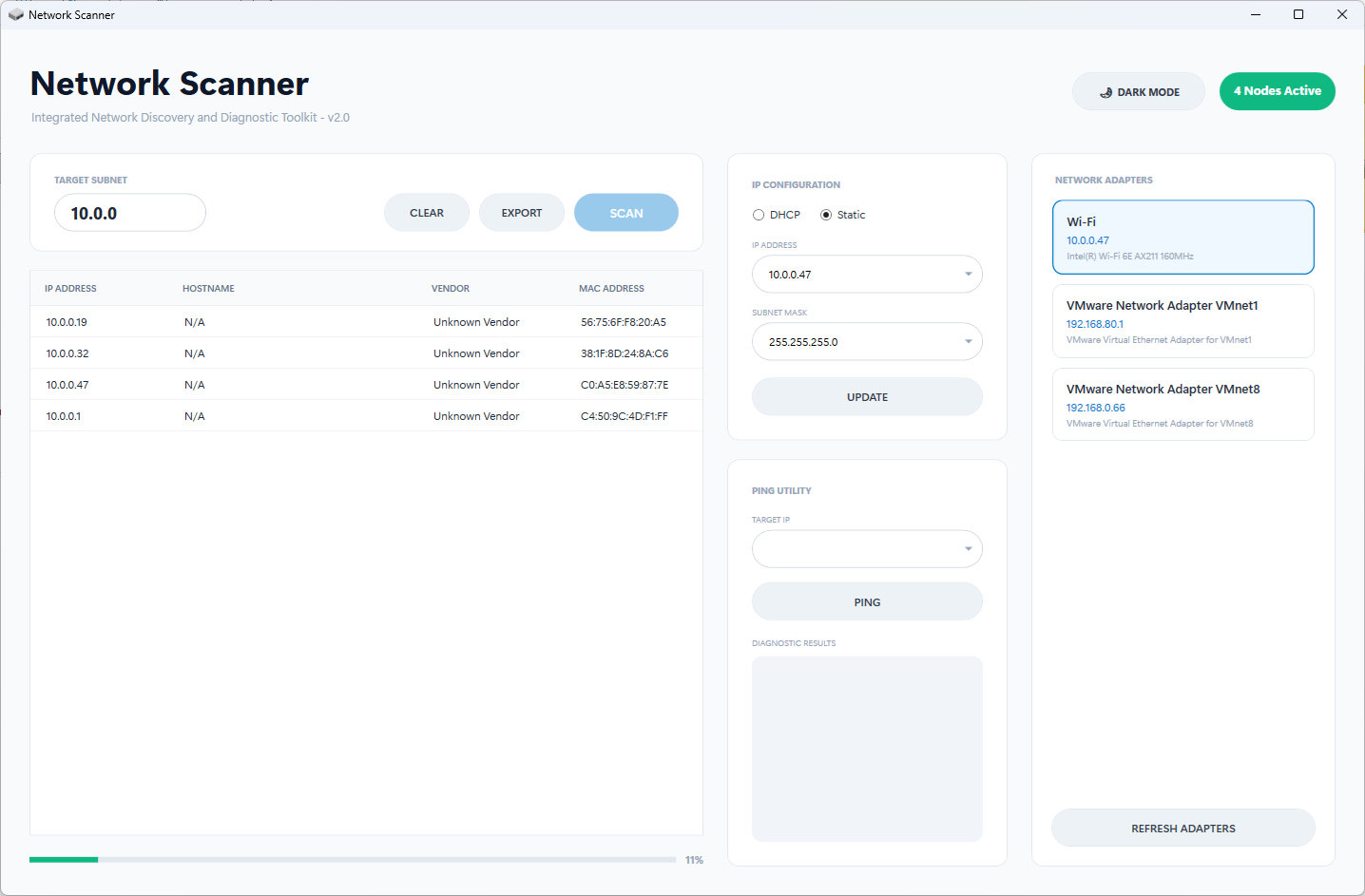Click the Network Scanner app icon in title bar

[15, 14]
